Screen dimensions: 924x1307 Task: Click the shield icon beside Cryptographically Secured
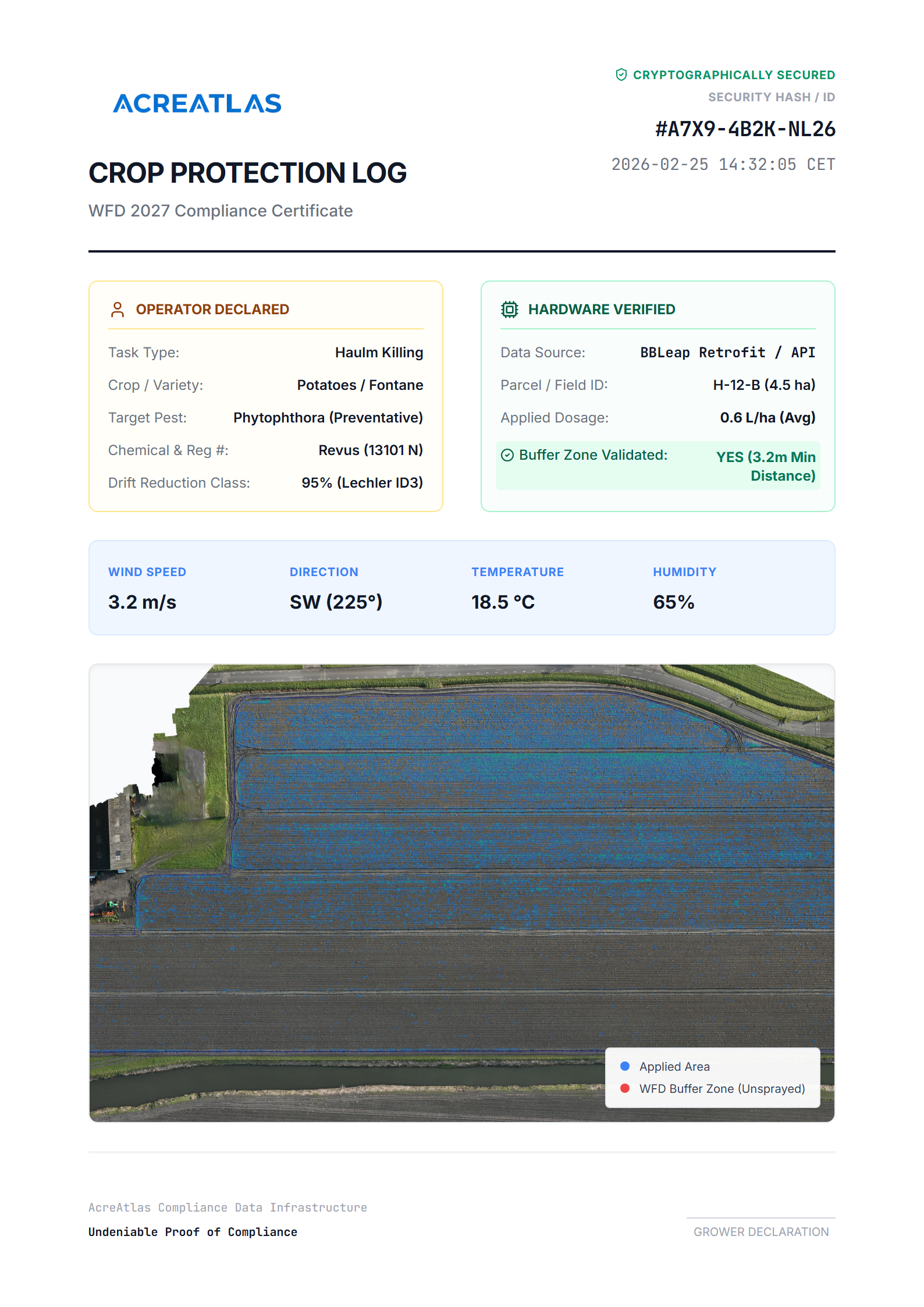pos(621,75)
